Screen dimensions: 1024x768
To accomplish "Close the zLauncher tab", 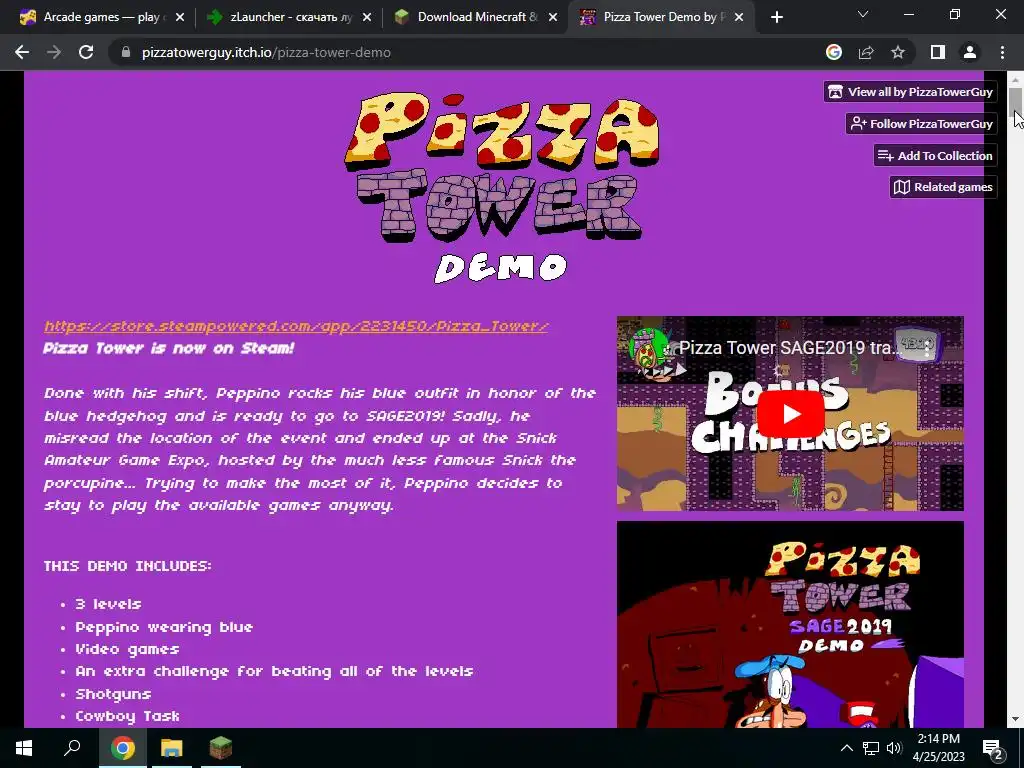I will [x=367, y=18].
